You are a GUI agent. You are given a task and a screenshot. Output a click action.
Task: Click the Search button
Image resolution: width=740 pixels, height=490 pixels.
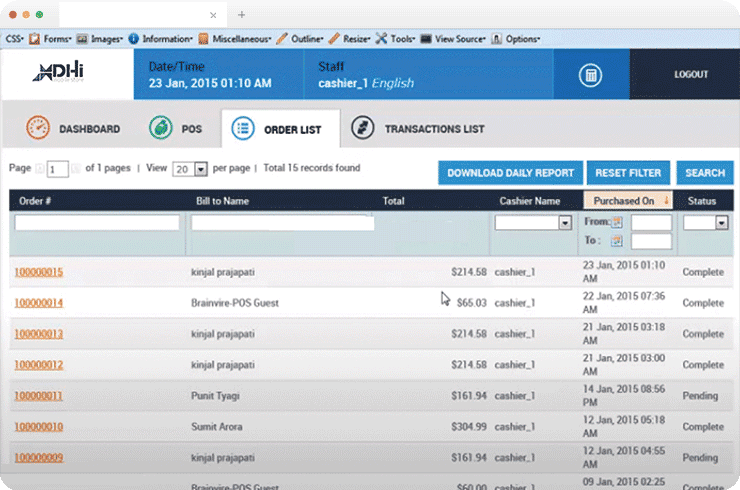click(704, 173)
